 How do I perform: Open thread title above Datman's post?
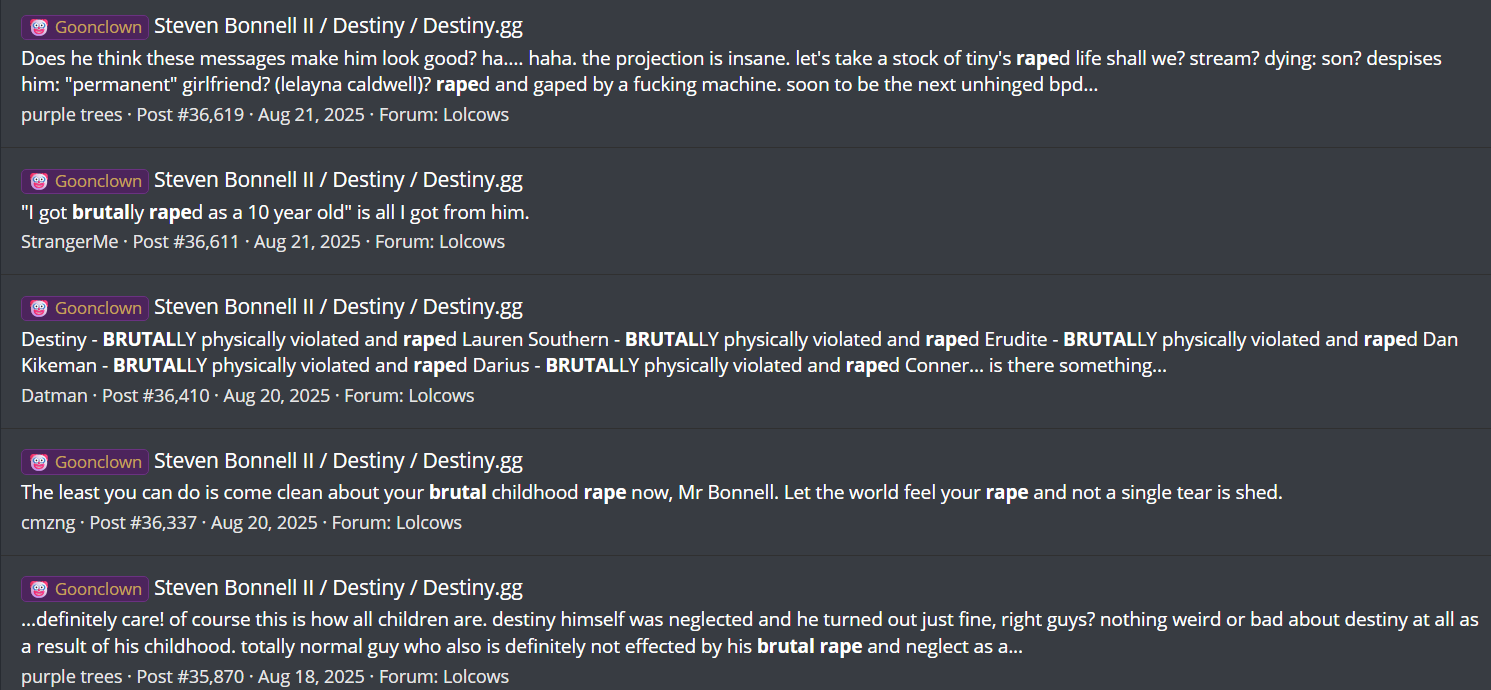click(x=338, y=307)
